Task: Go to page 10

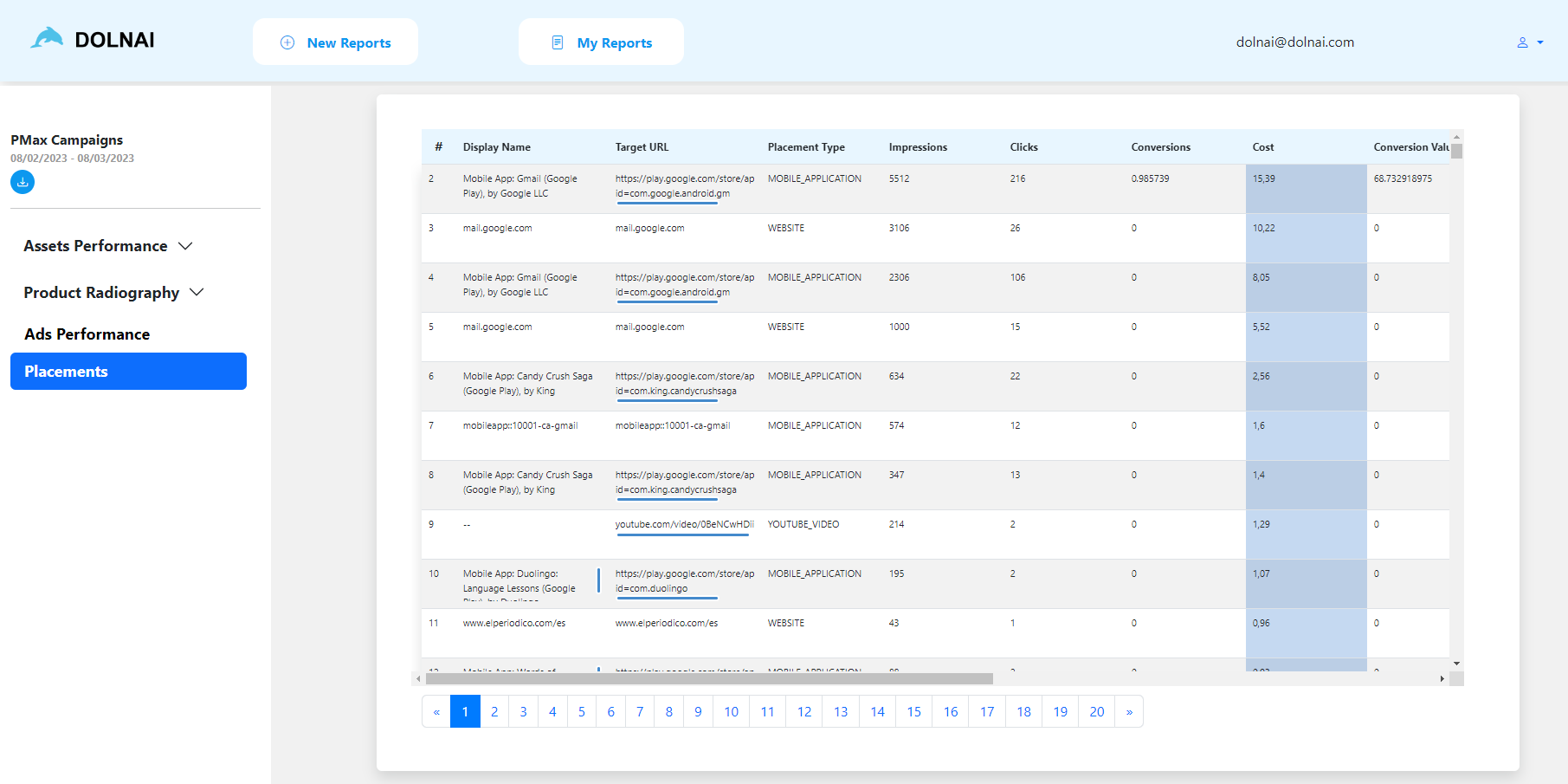Action: pos(732,711)
